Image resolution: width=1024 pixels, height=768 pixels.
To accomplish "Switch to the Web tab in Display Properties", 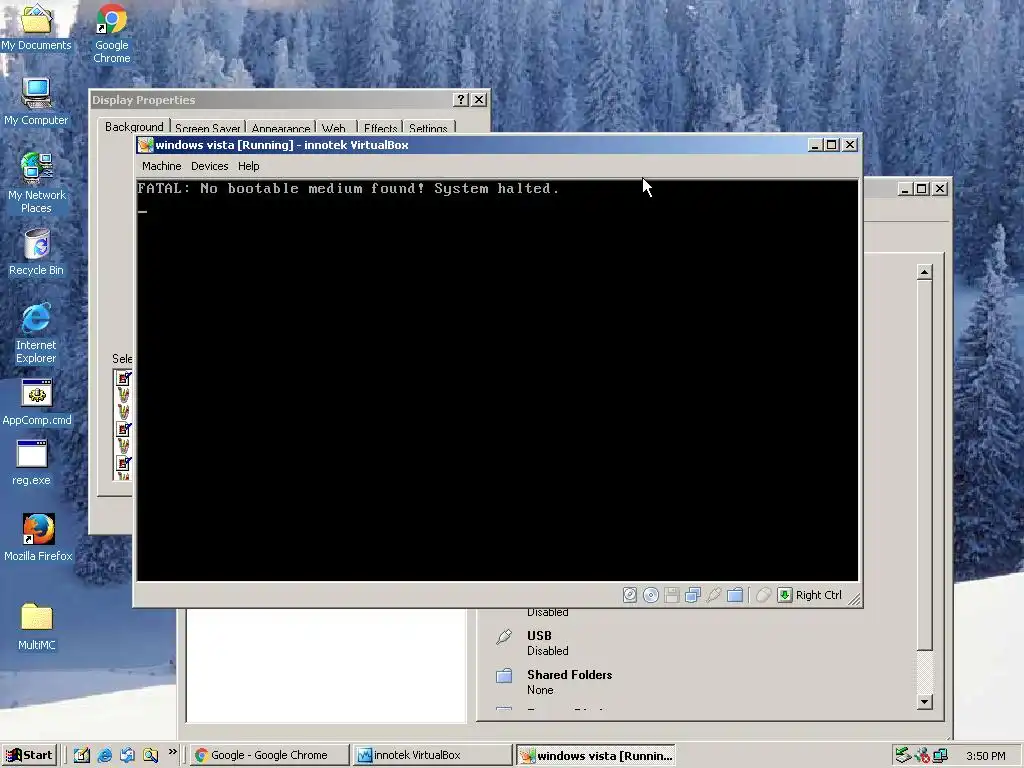I will pos(334,127).
